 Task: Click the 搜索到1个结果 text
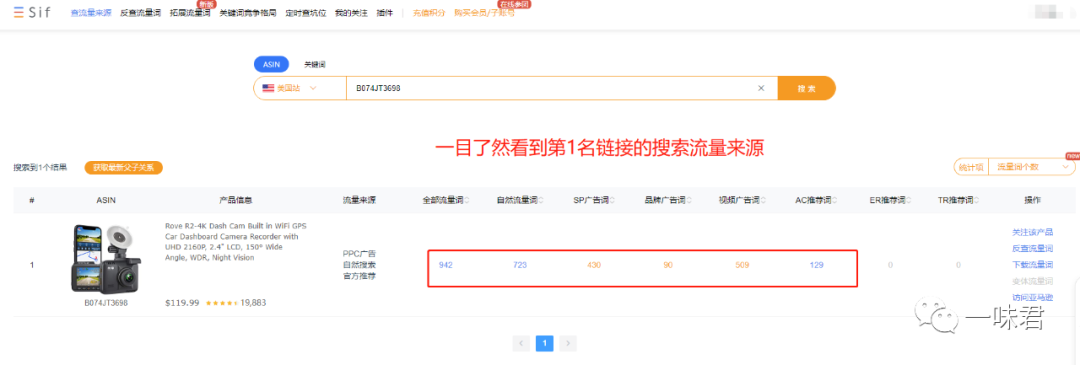click(40, 167)
